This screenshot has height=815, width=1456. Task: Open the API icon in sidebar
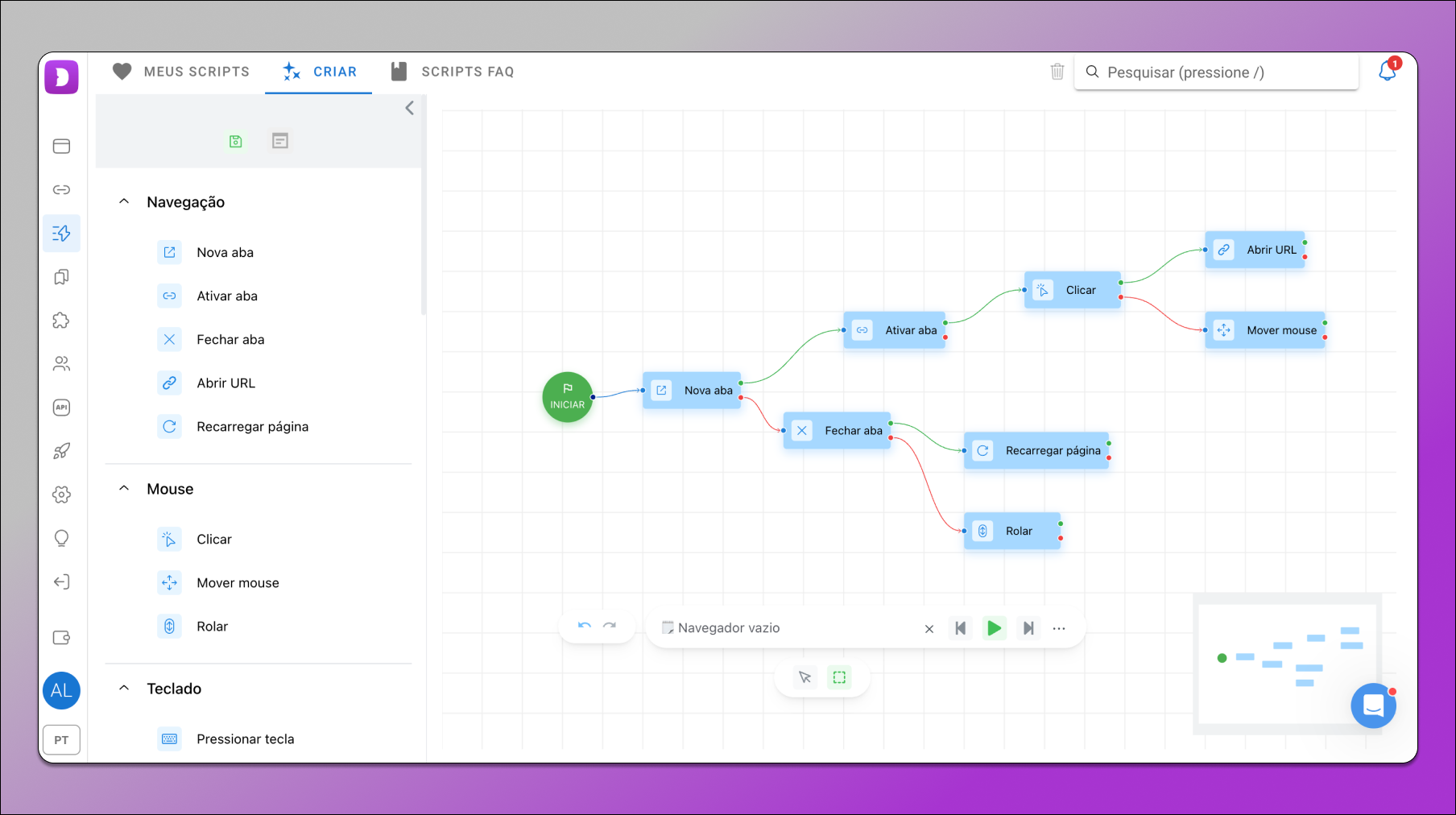pyautogui.click(x=61, y=407)
